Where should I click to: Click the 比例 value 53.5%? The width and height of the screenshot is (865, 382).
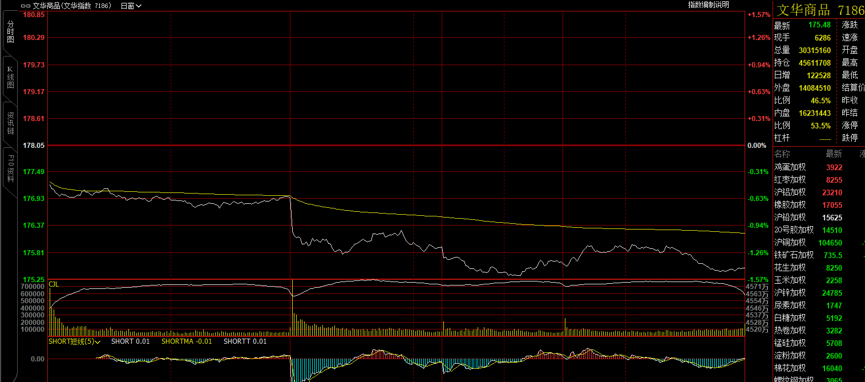coord(822,125)
